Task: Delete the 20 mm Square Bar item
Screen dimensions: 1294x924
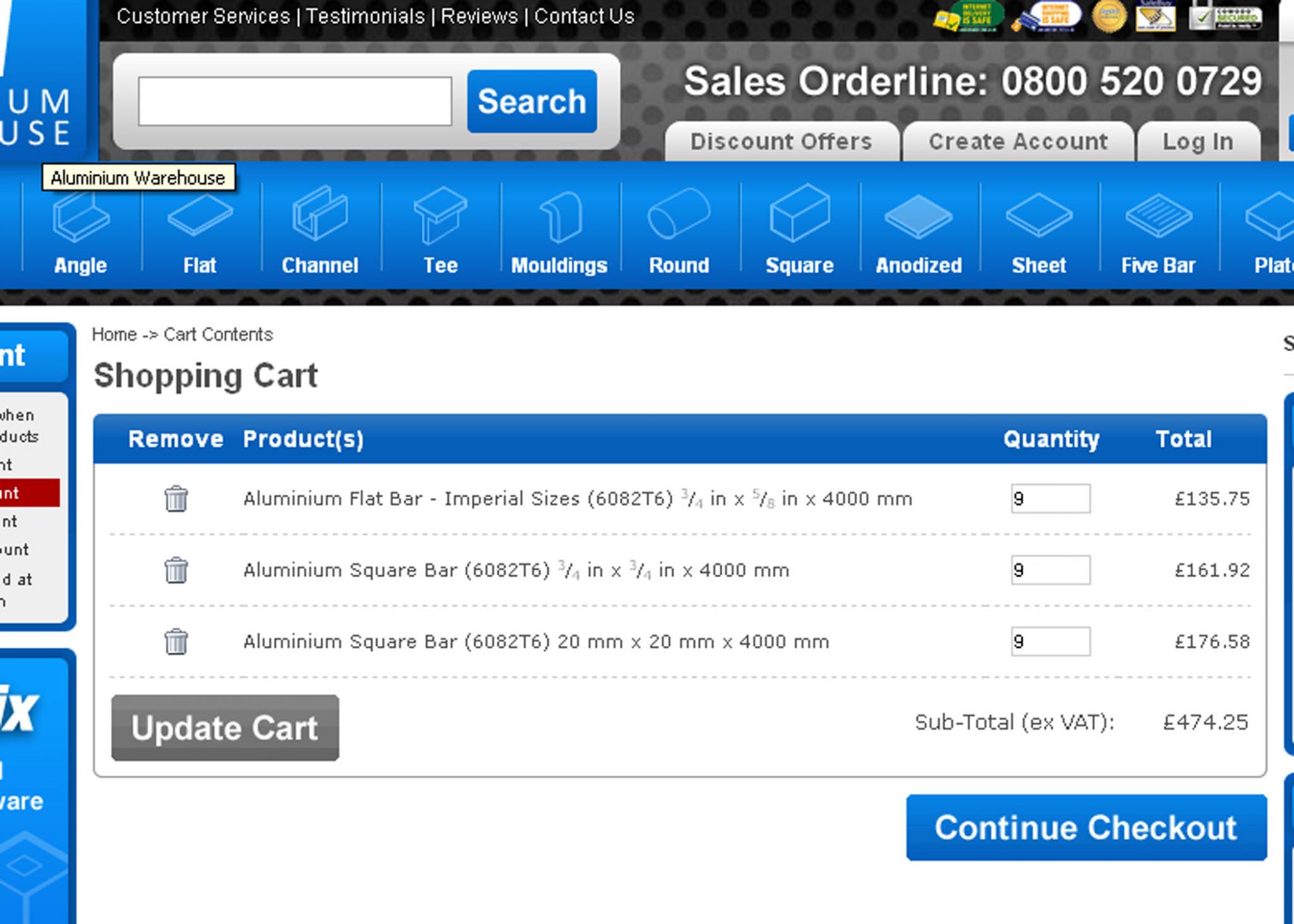Action: point(176,642)
